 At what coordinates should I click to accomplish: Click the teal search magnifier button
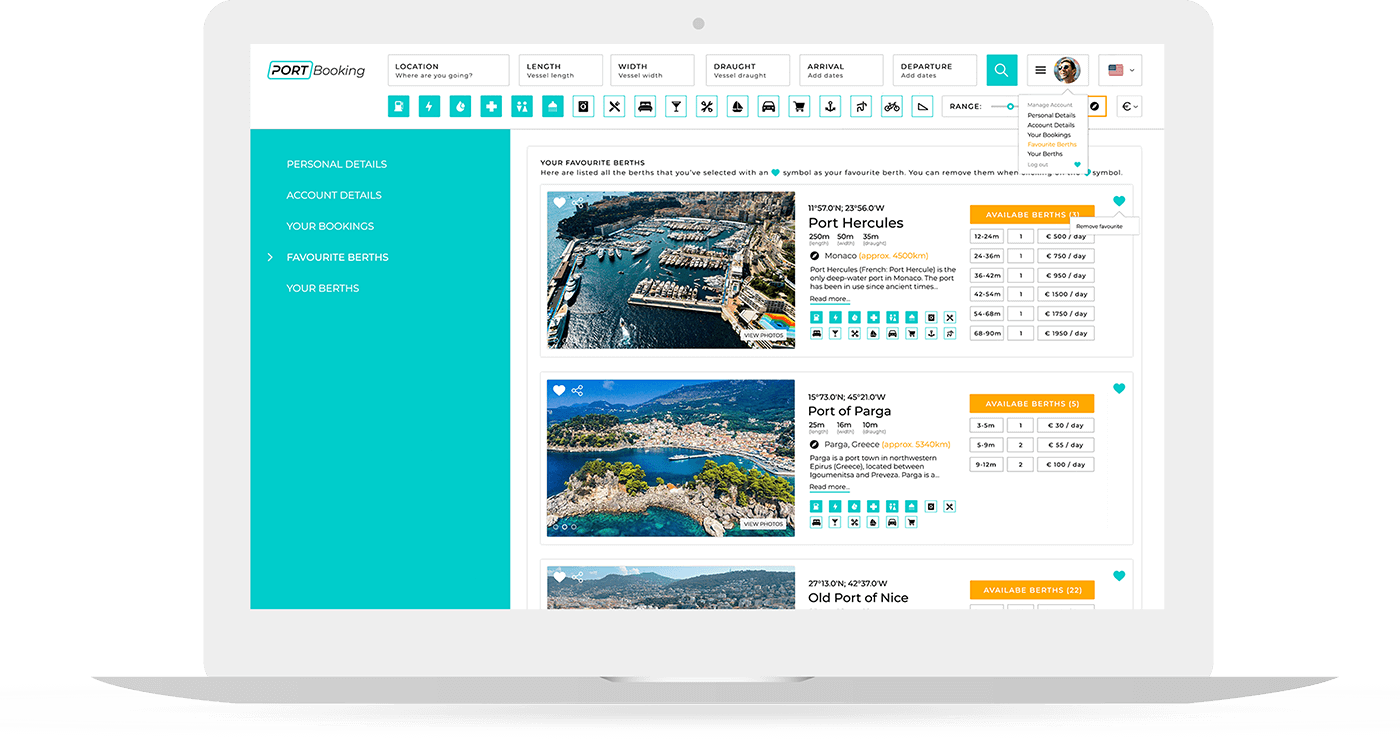(x=1001, y=70)
